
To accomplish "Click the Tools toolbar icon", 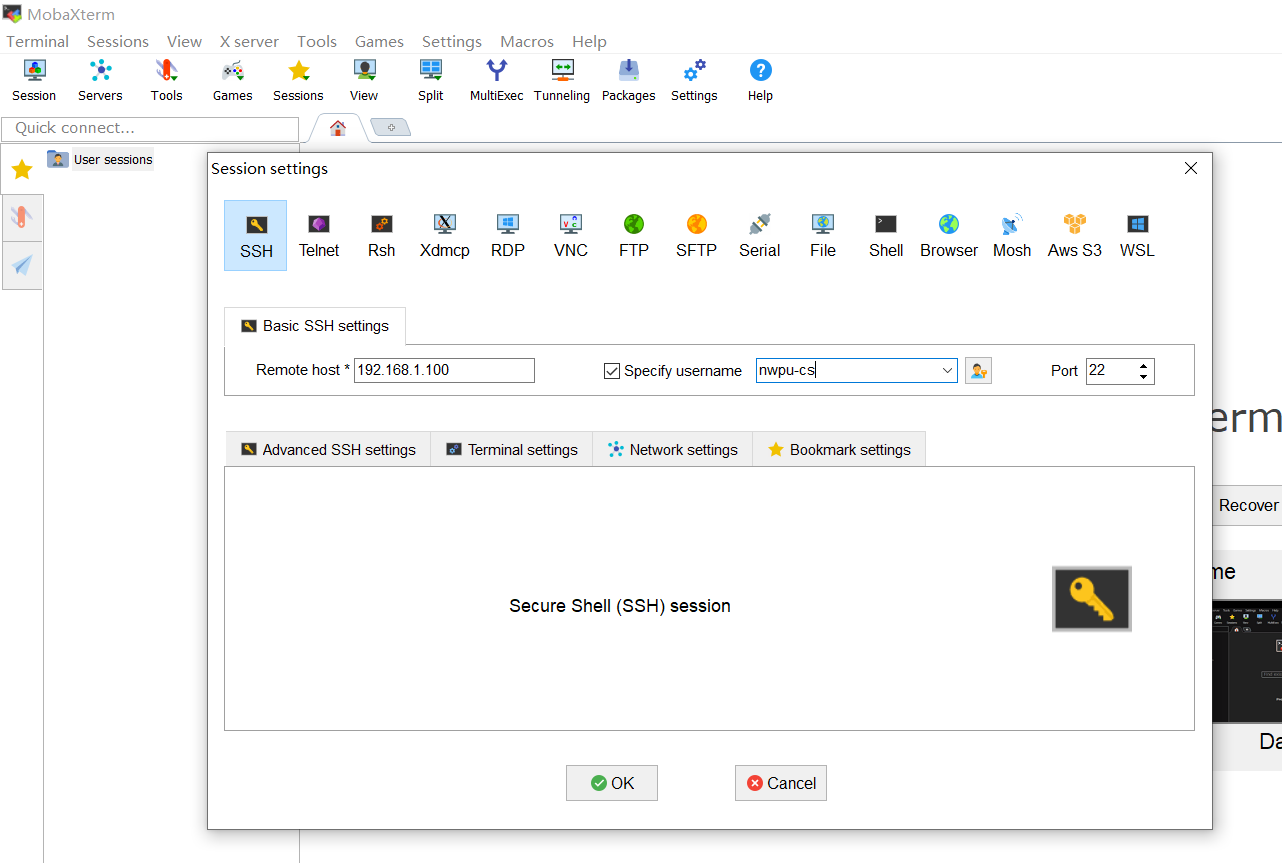I will point(166,81).
